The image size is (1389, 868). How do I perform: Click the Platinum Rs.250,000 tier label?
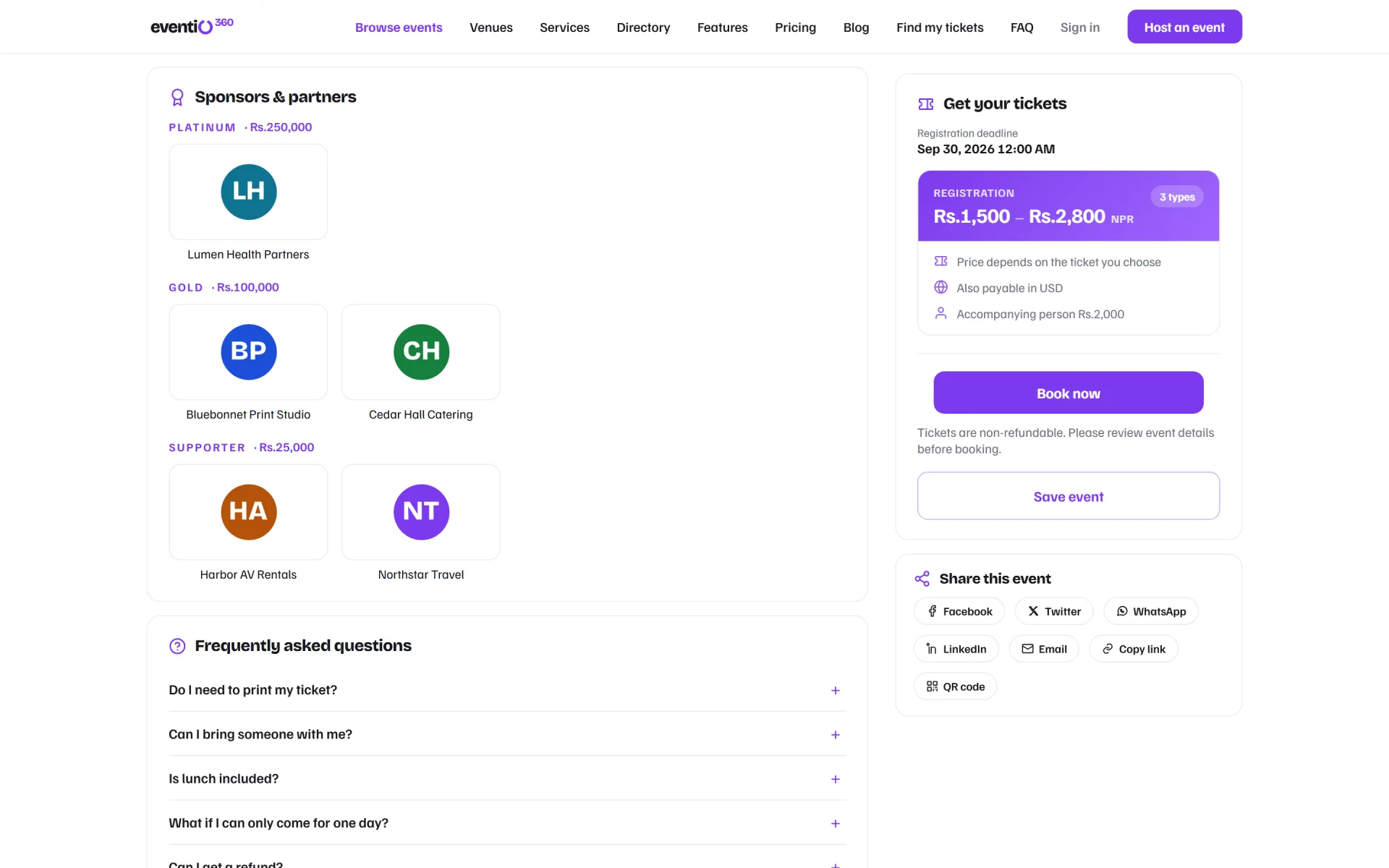pos(240,127)
